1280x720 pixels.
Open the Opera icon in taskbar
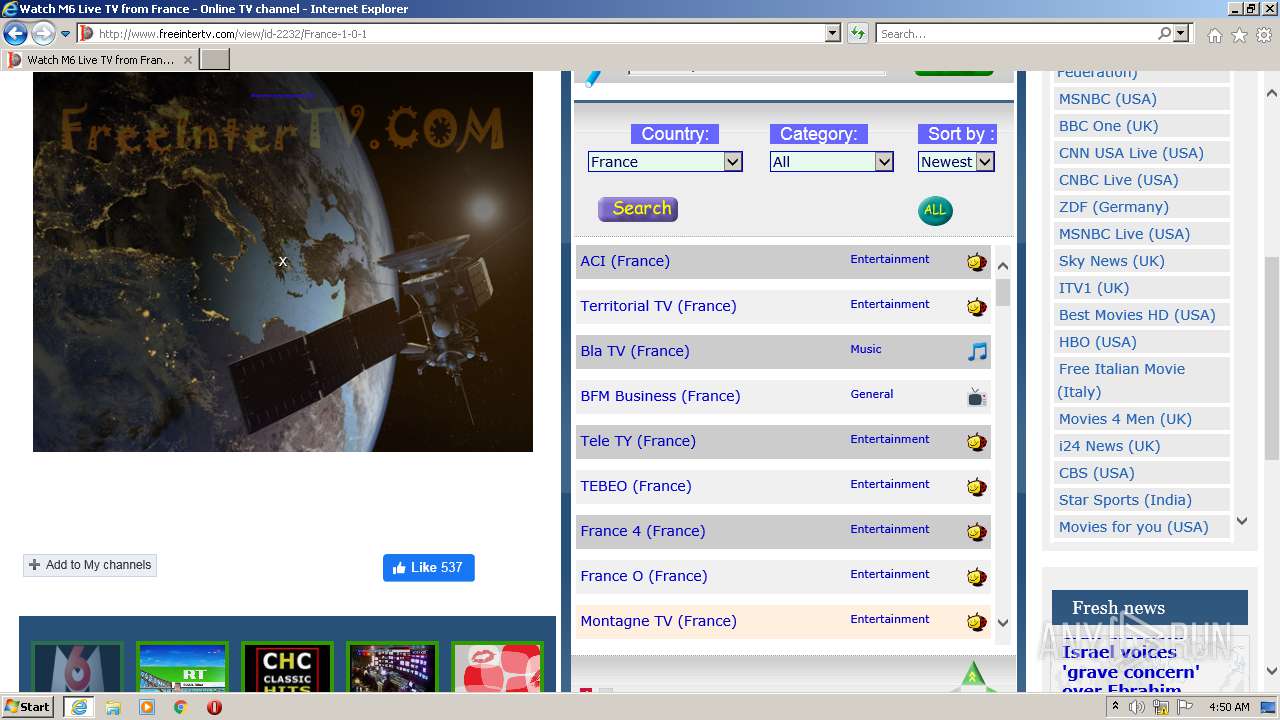pyautogui.click(x=214, y=707)
